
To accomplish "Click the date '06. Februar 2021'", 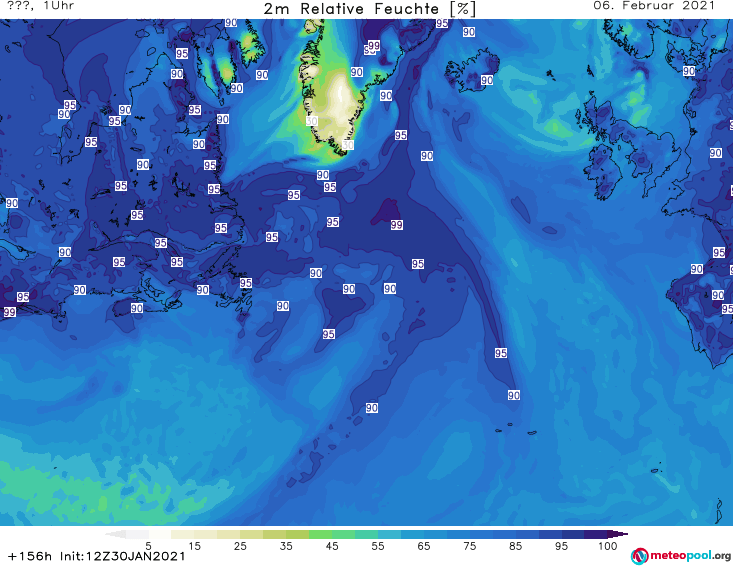I will (654, 6).
